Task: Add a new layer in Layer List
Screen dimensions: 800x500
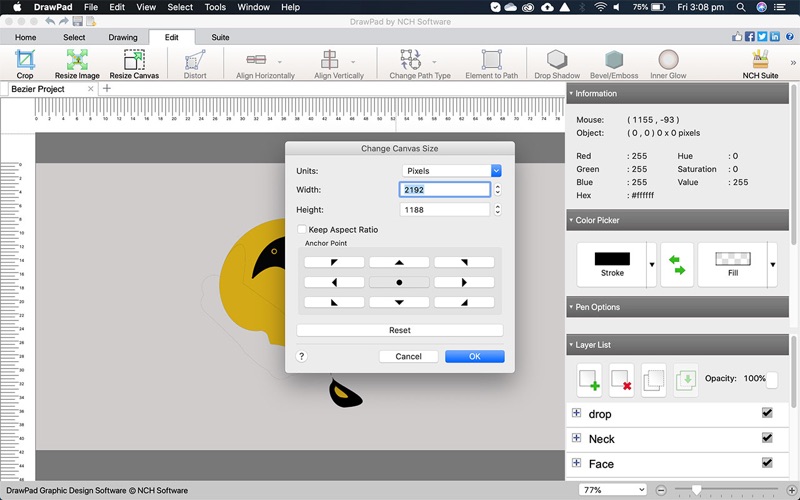Action: click(x=590, y=380)
